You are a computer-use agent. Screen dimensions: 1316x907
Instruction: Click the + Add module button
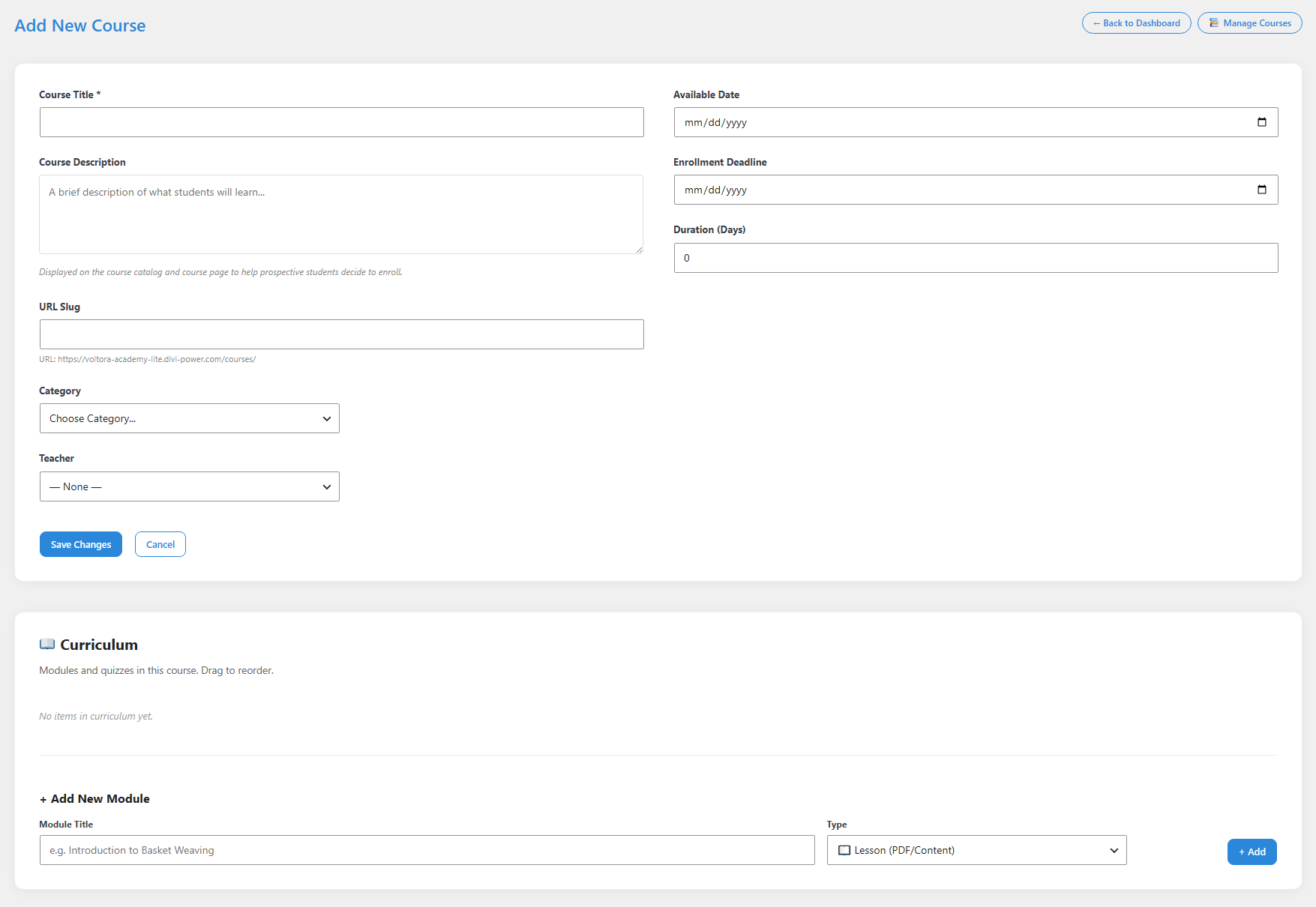coord(1252,852)
